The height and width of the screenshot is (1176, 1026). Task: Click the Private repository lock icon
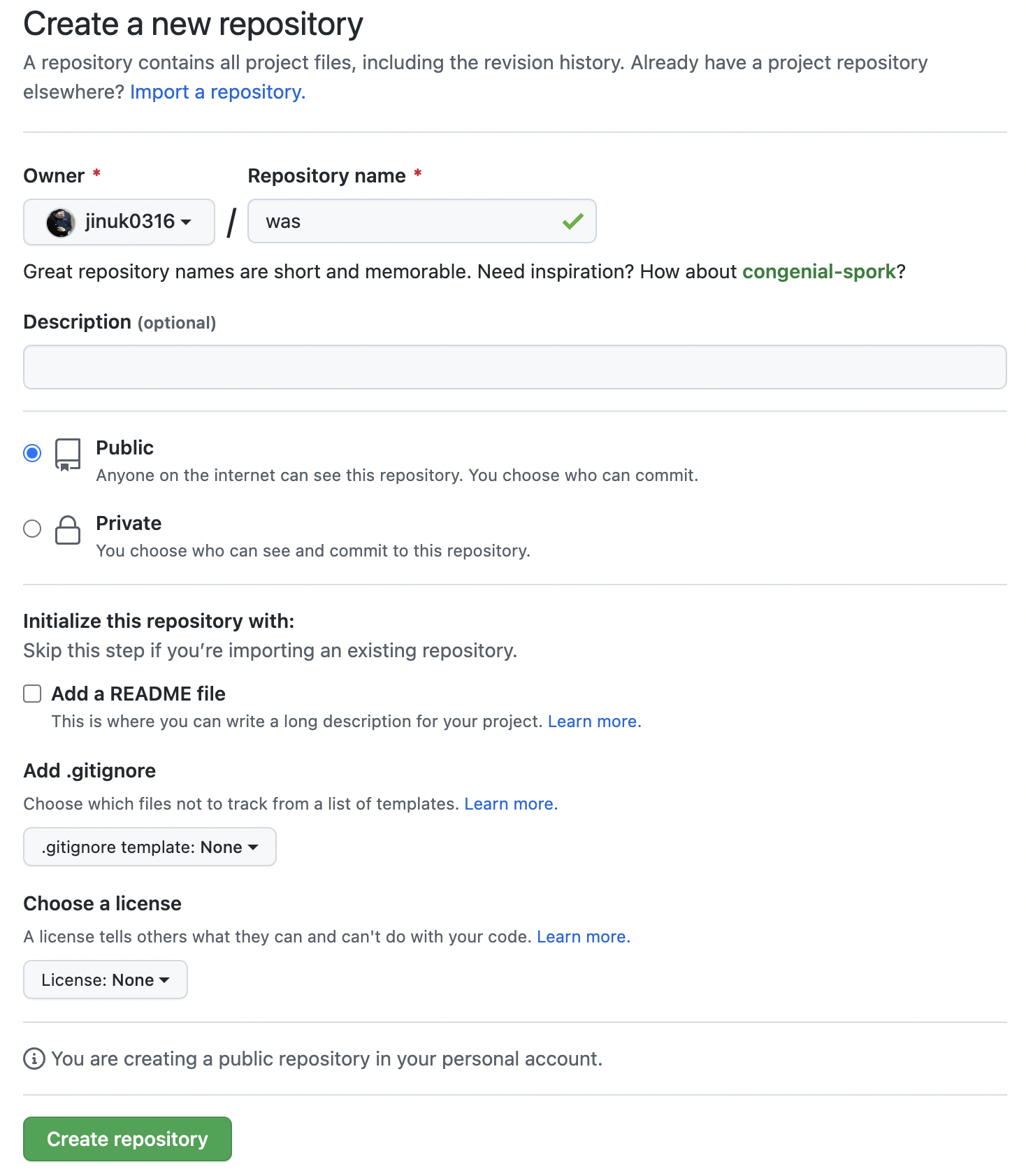click(x=68, y=530)
